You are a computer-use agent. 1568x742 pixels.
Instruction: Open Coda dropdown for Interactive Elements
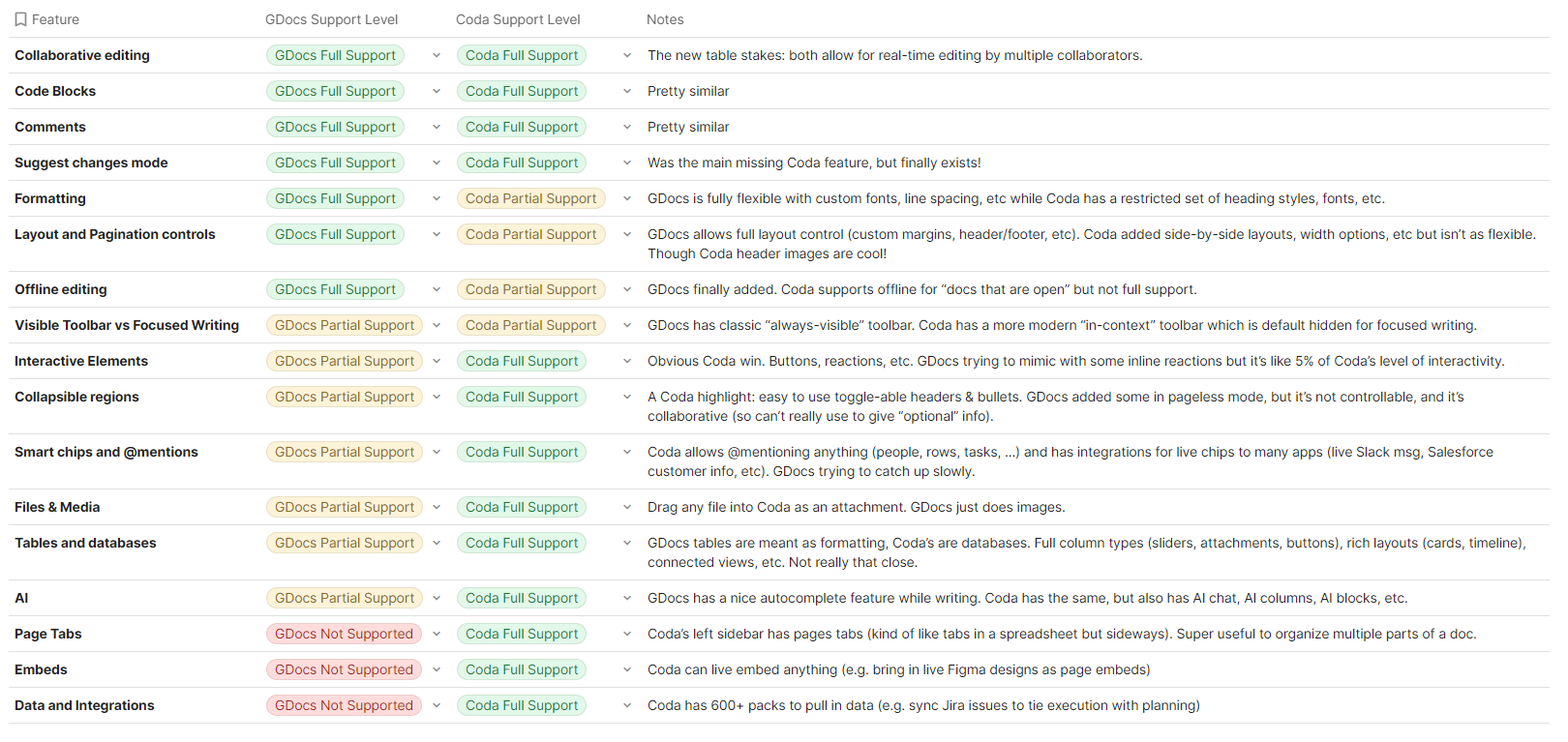(627, 361)
